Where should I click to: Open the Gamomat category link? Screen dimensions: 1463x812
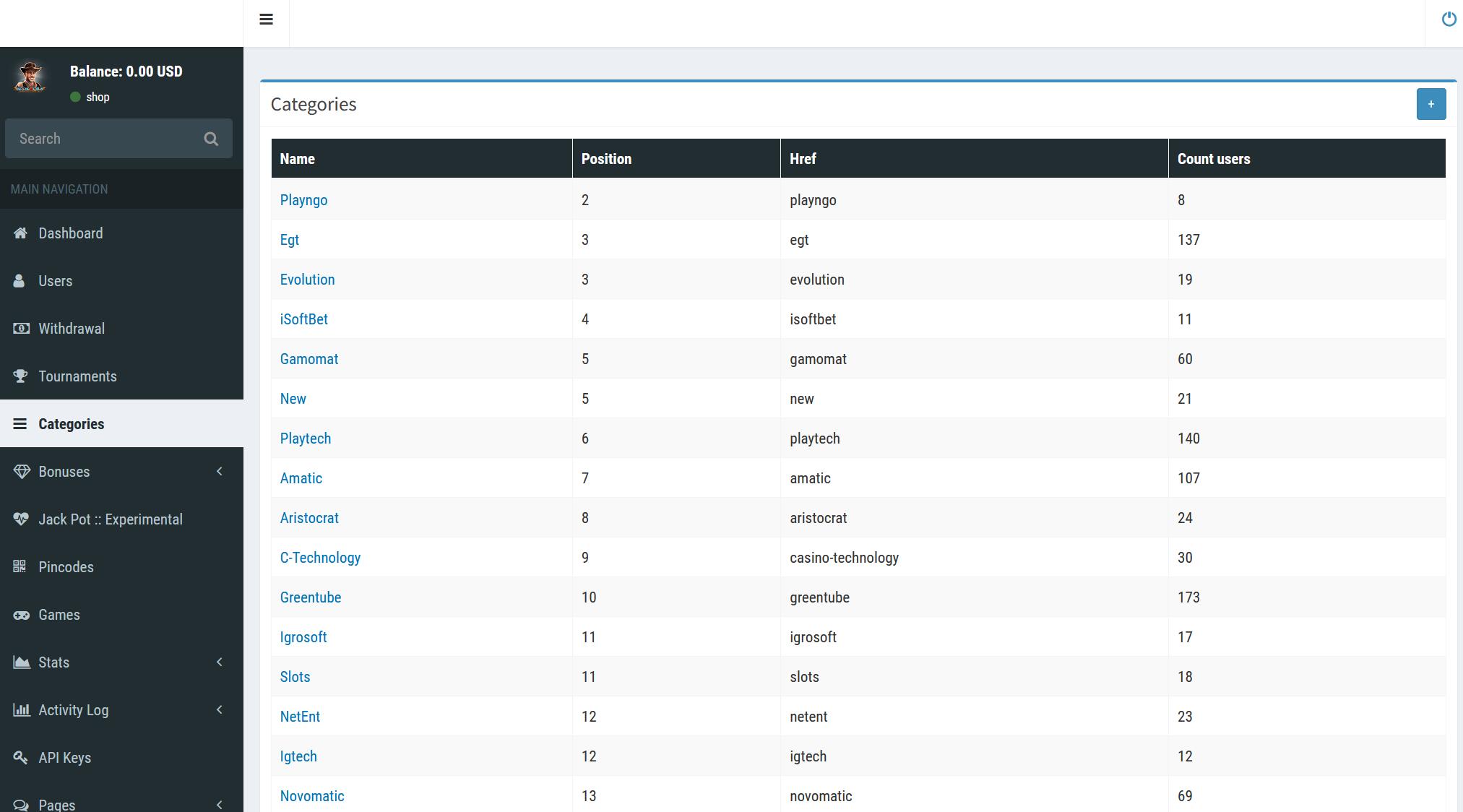click(309, 359)
